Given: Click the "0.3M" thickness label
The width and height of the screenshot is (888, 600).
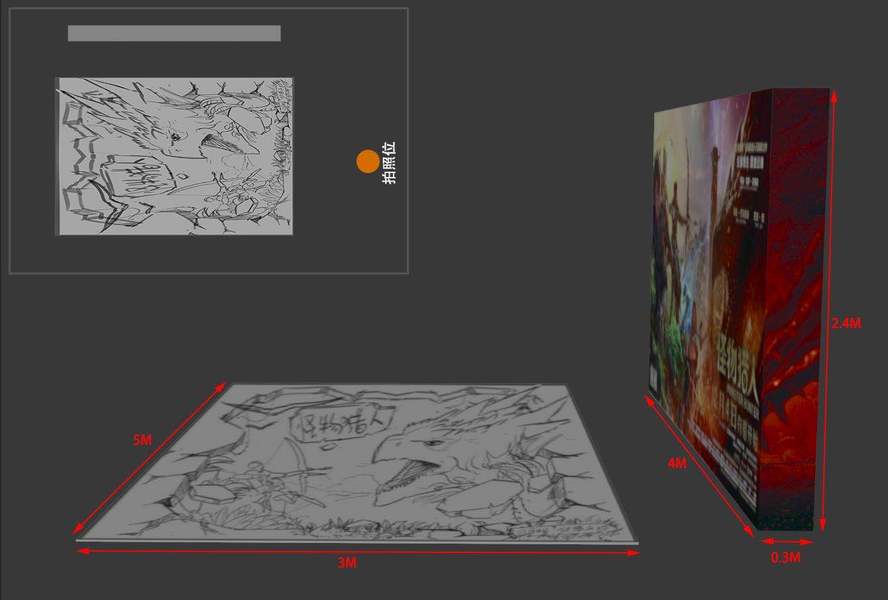Looking at the screenshot, I should pyautogui.click(x=785, y=558).
